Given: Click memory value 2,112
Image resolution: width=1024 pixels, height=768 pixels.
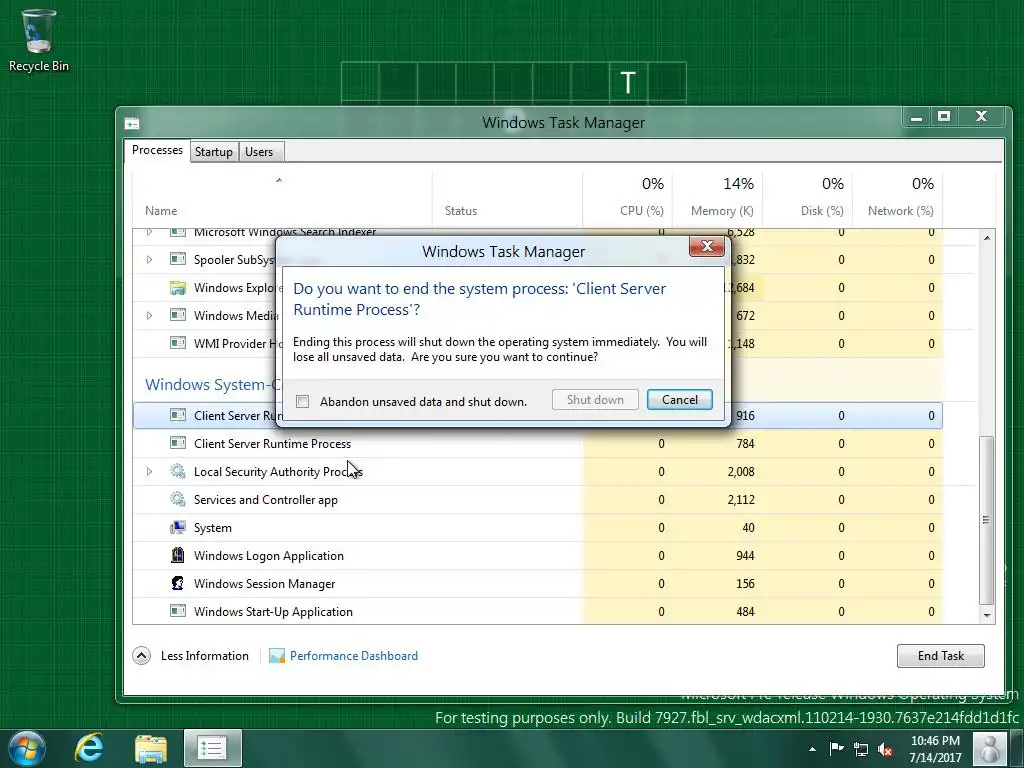Looking at the screenshot, I should pyautogui.click(x=741, y=500).
